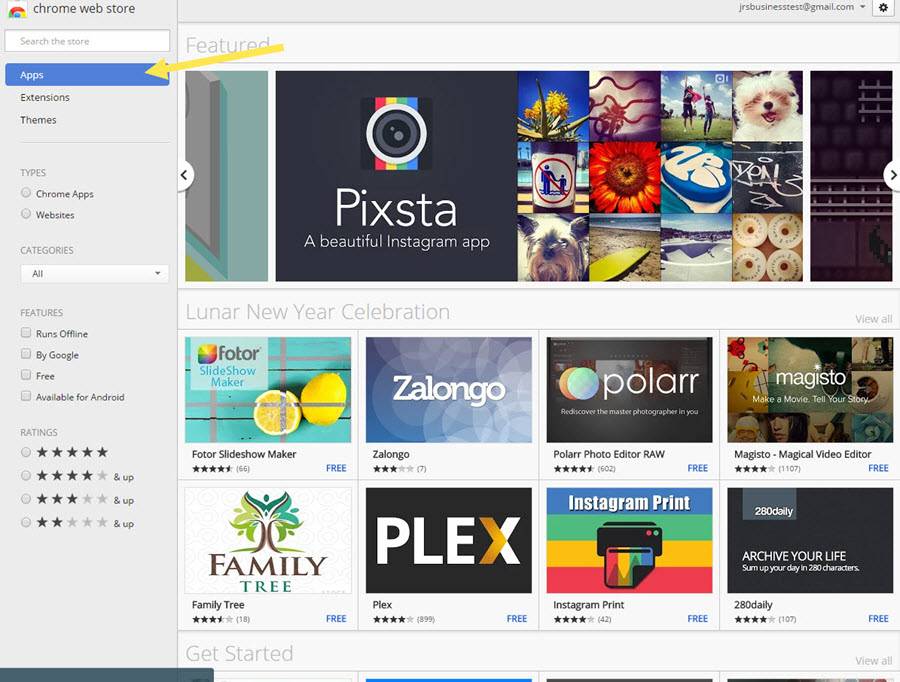Switch to the Themes section
Viewport: 900px width, 682px height.
click(x=38, y=120)
